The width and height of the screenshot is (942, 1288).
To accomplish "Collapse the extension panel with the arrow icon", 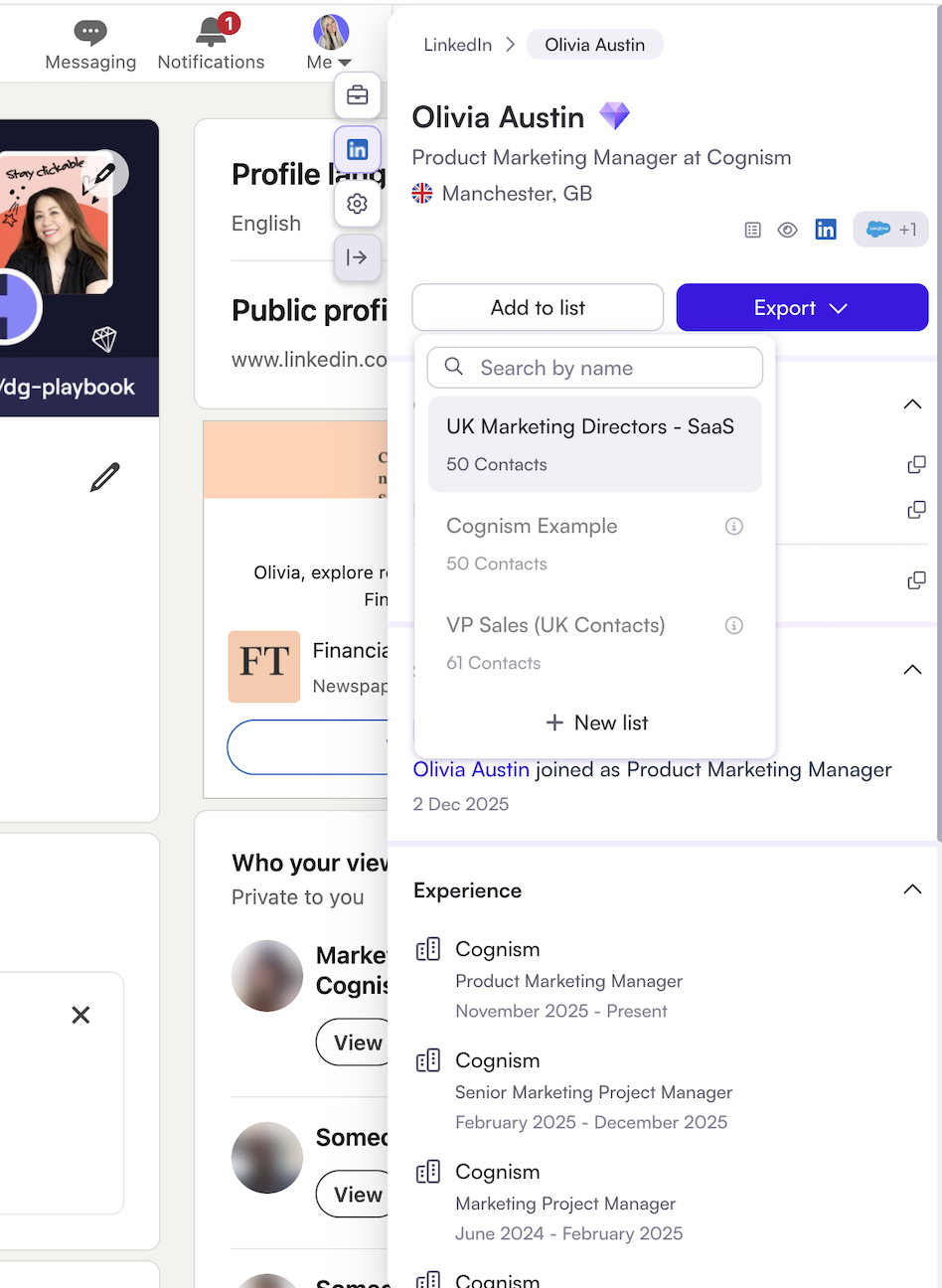I will pos(357,257).
